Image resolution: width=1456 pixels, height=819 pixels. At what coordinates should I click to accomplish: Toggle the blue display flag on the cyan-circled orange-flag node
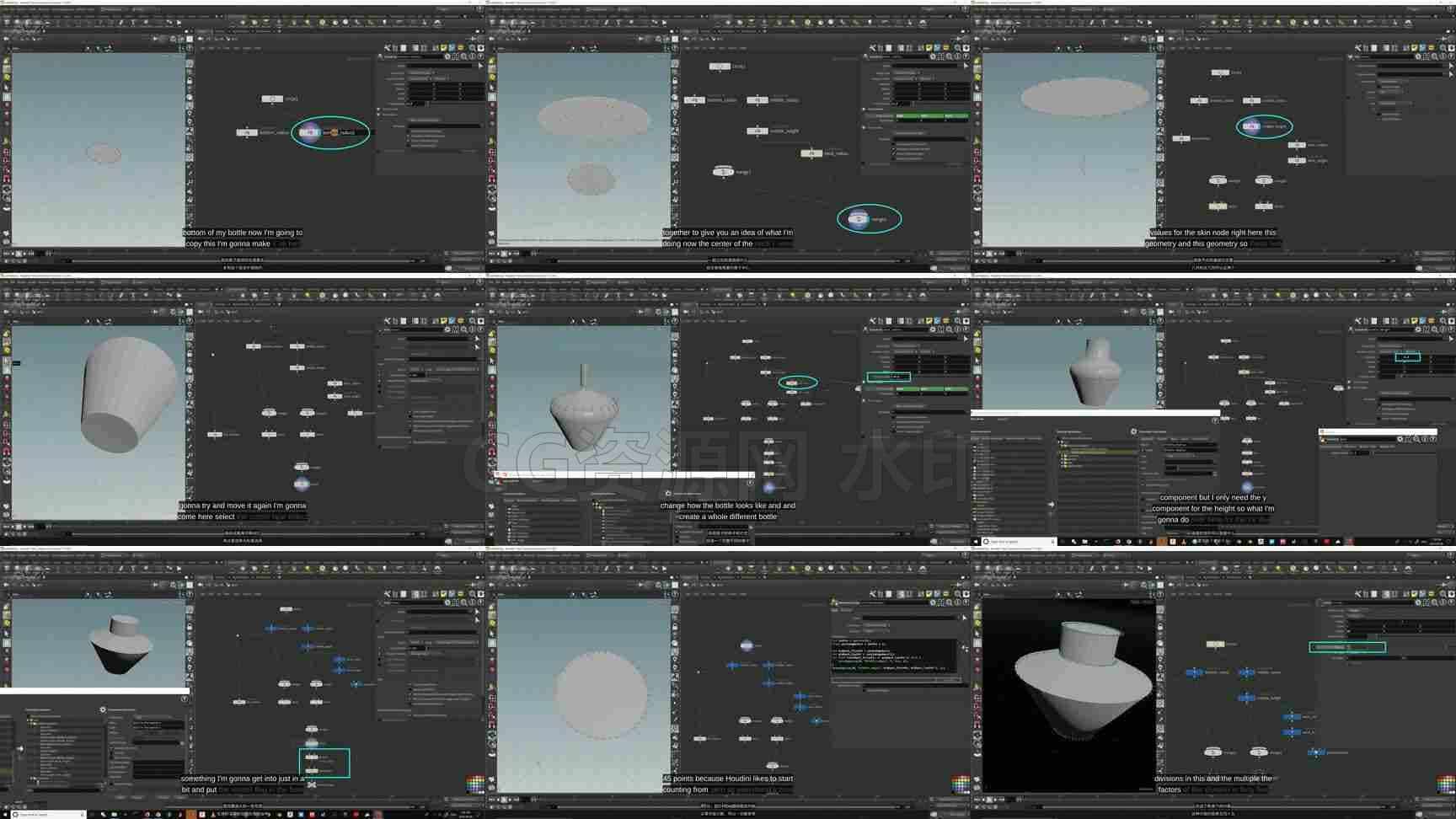[x=318, y=132]
